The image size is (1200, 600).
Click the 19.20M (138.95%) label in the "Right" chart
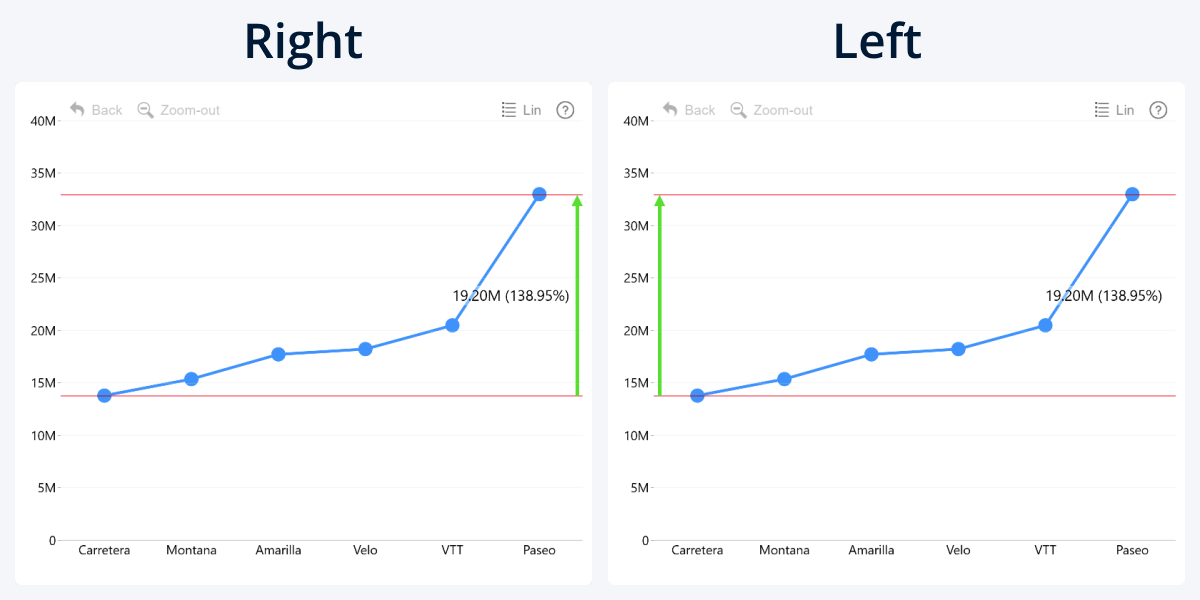click(x=510, y=296)
